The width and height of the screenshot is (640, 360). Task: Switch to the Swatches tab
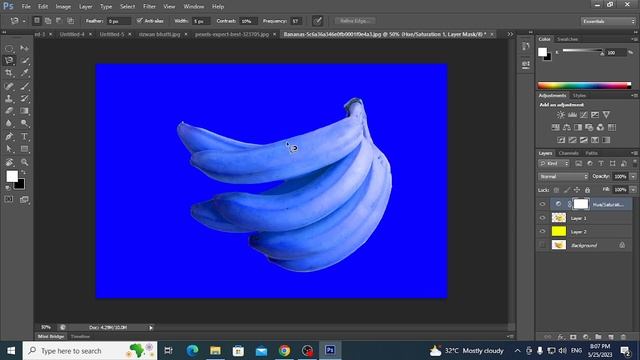567,39
